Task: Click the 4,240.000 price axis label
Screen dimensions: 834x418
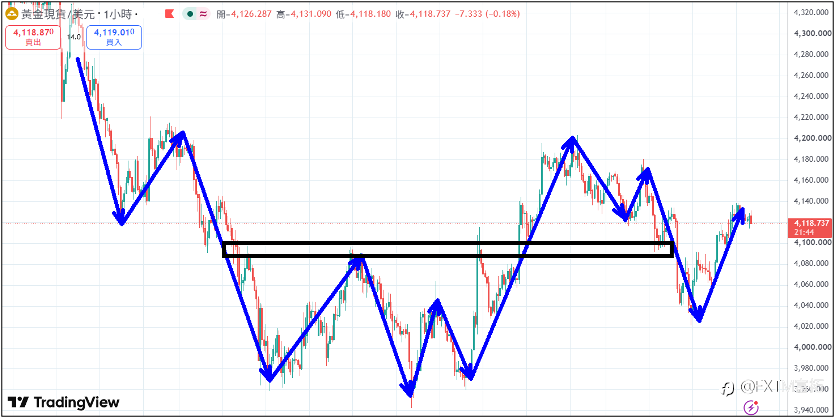Action: (x=810, y=96)
